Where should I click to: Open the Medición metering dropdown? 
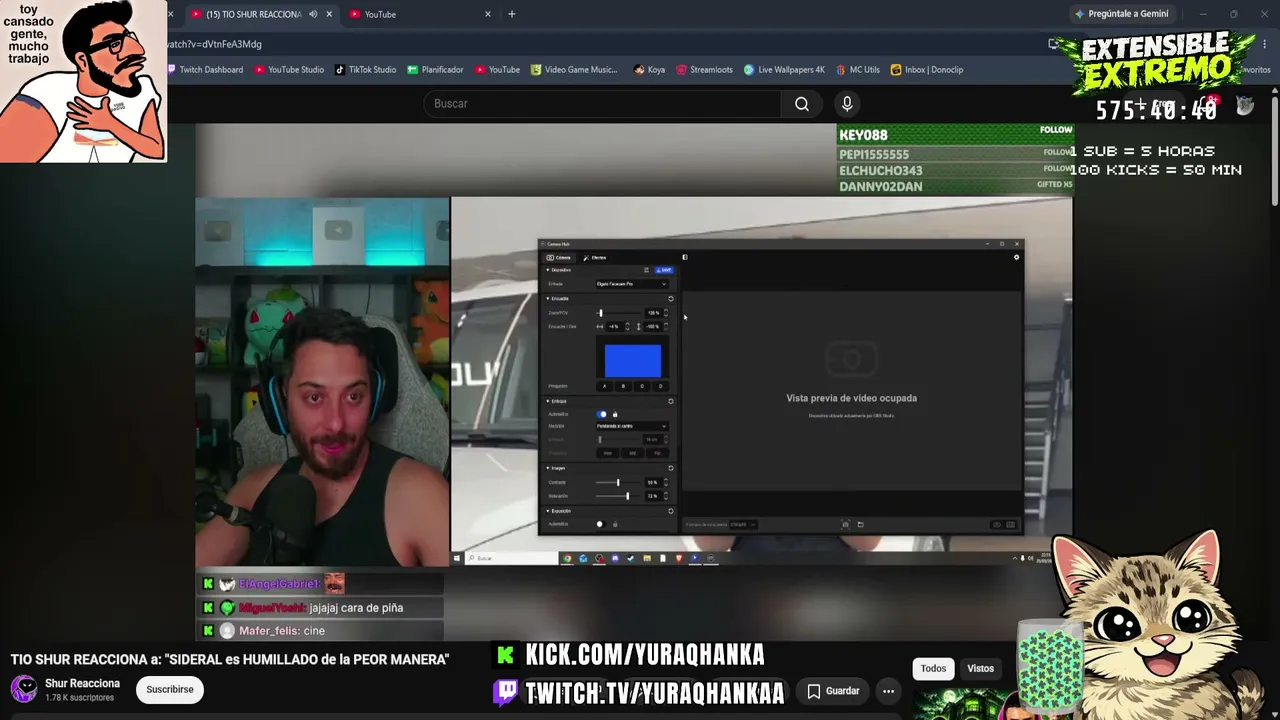tap(632, 426)
